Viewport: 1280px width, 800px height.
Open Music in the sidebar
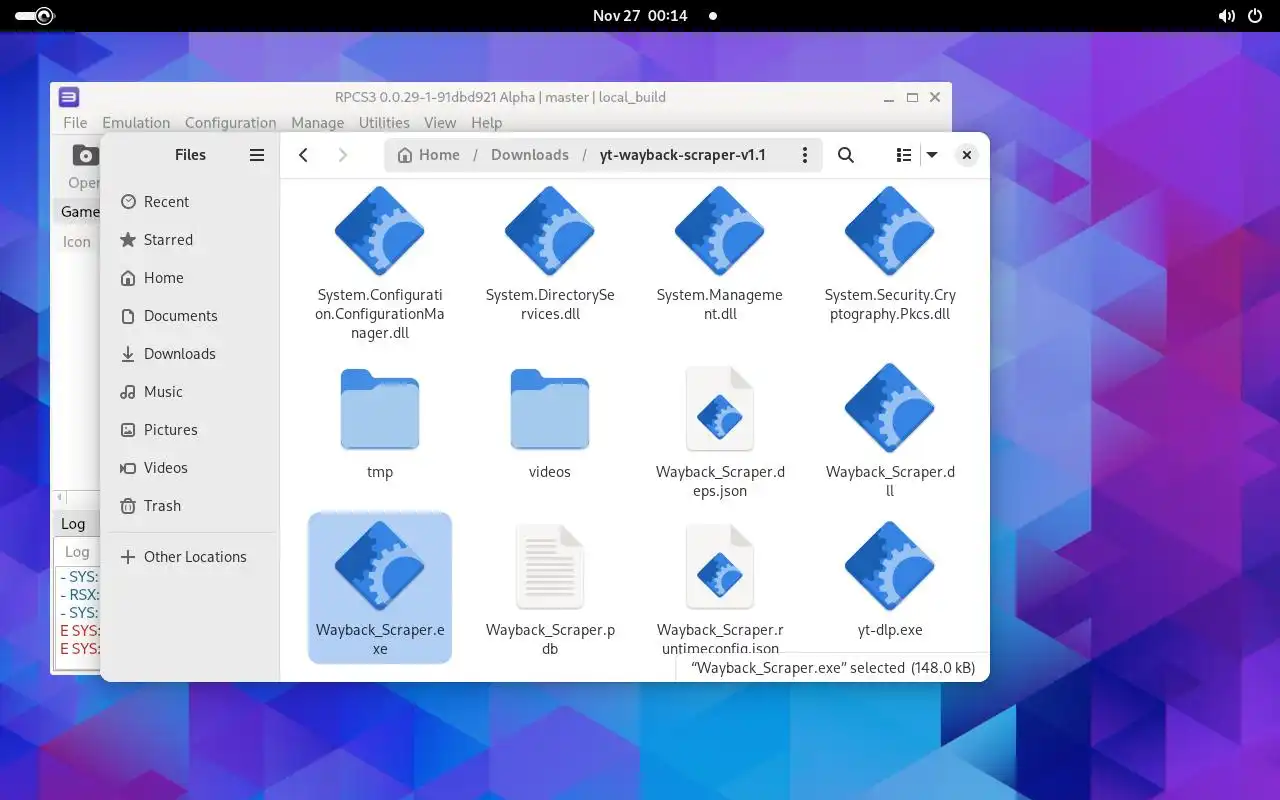(190, 392)
